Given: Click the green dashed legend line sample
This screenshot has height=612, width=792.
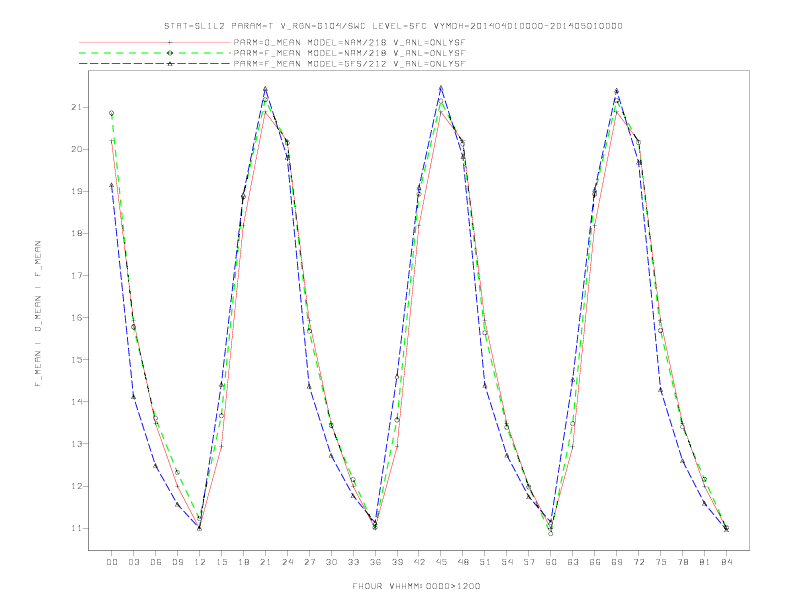Looking at the screenshot, I should point(155,53).
